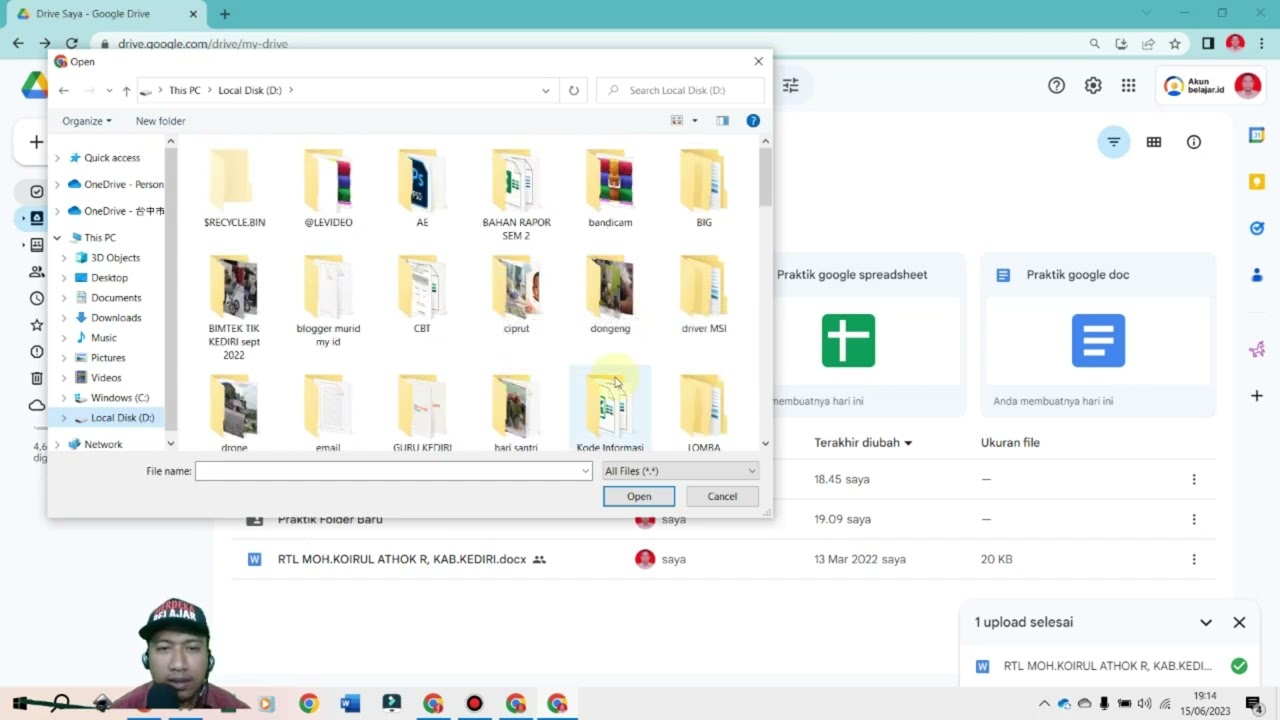Open a new Chrome tab
This screenshot has height=720, width=1280.
click(225, 14)
